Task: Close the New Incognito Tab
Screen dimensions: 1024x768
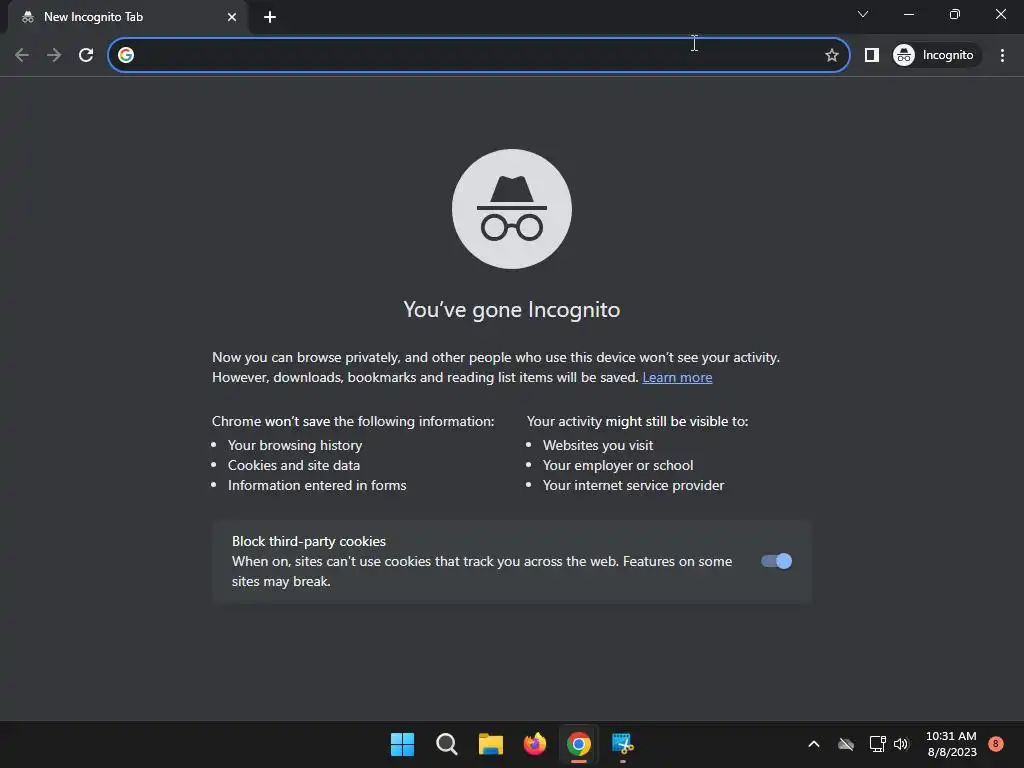Action: pos(232,17)
